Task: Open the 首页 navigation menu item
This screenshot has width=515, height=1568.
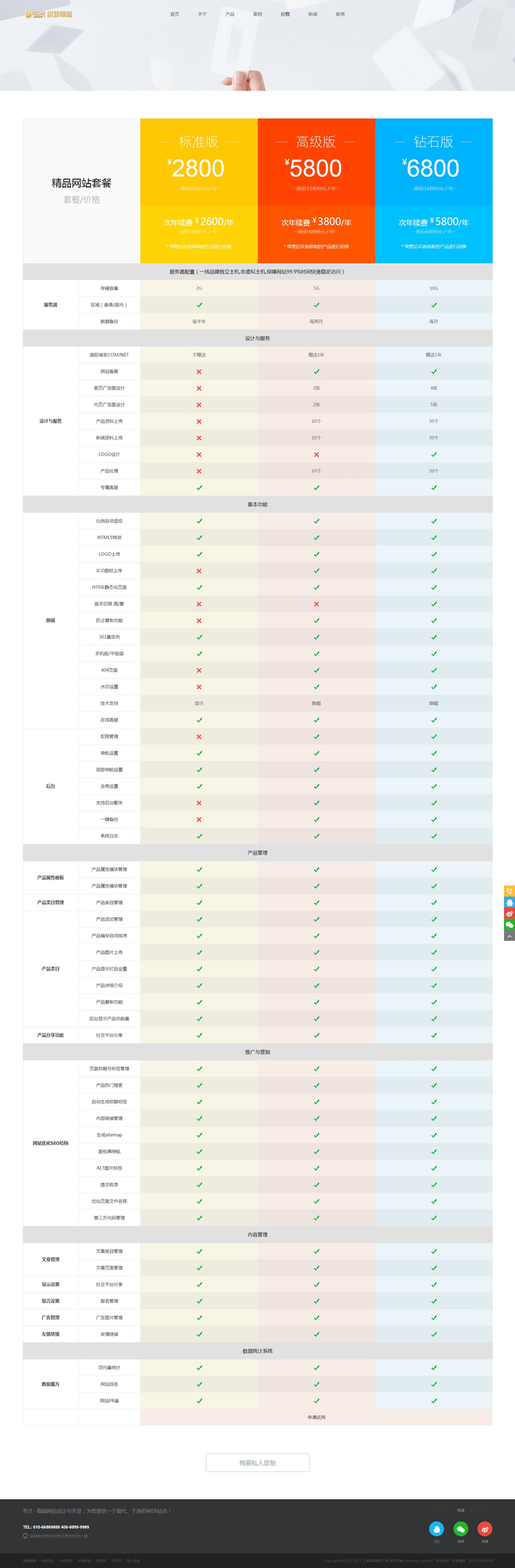Action: [x=175, y=14]
